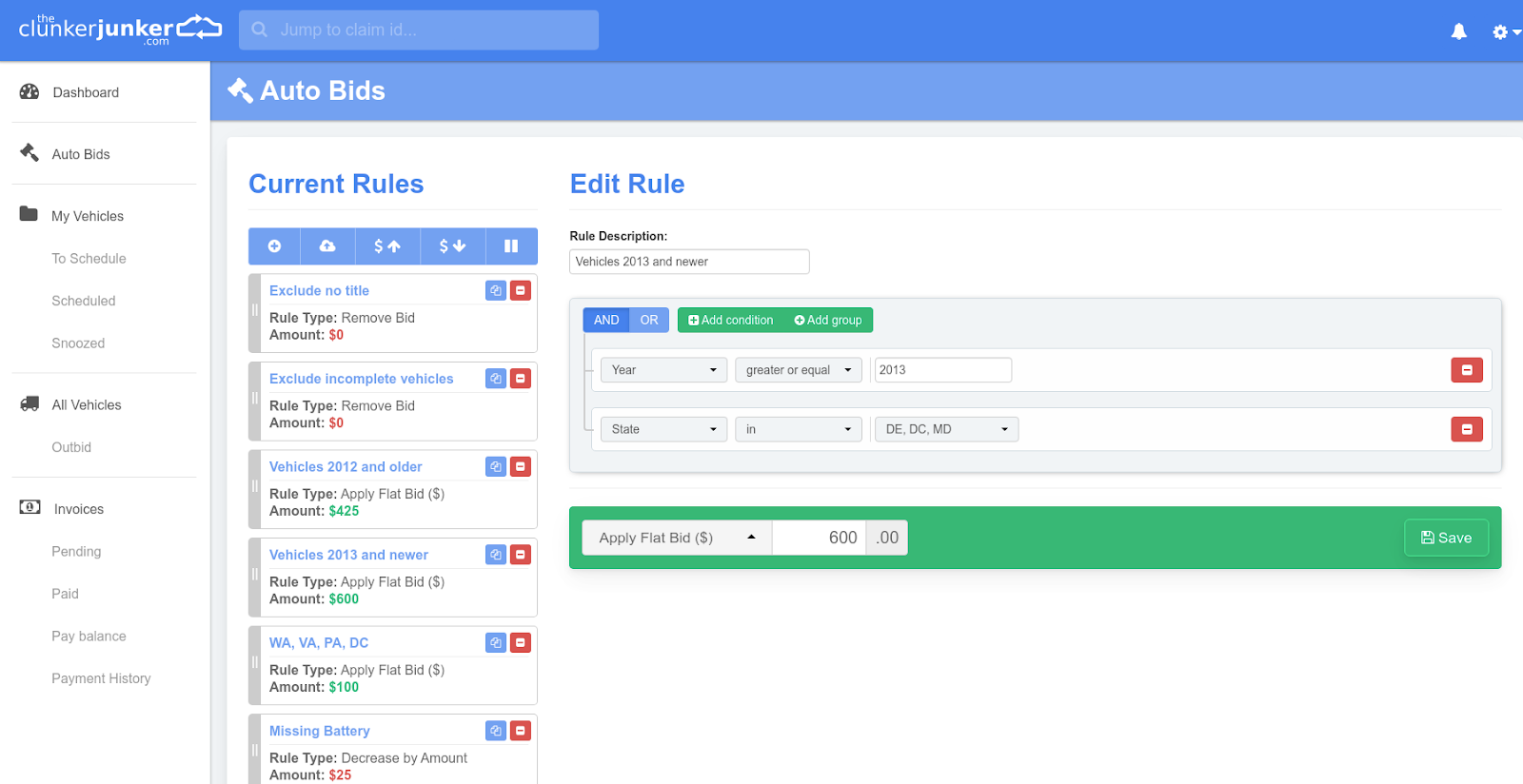Open the 'in' operator dropdown
This screenshot has width=1523, height=784.
click(x=799, y=429)
